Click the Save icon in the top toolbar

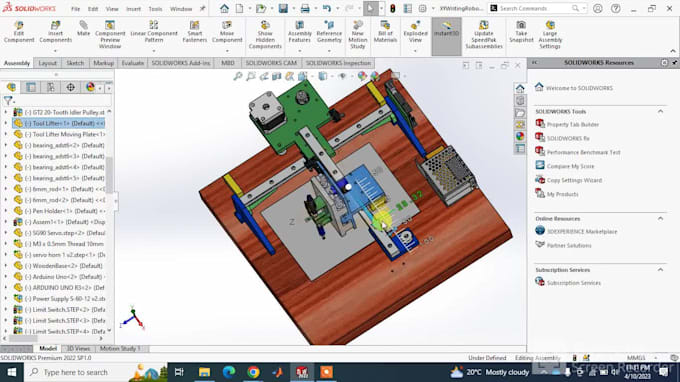pyautogui.click(x=283, y=8)
